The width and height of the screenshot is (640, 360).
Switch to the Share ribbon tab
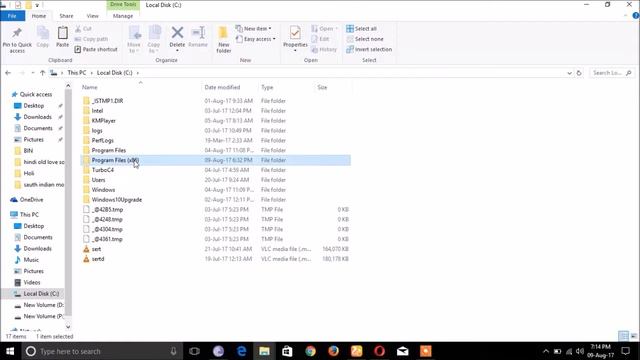66,16
